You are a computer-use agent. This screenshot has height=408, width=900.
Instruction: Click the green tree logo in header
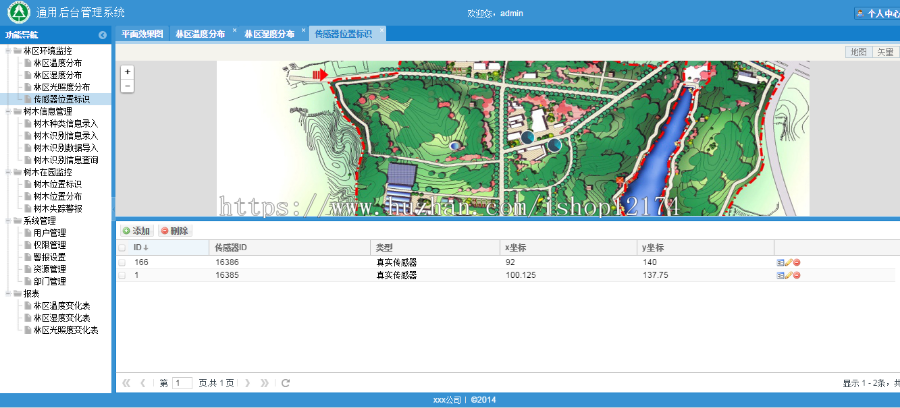tap(18, 12)
